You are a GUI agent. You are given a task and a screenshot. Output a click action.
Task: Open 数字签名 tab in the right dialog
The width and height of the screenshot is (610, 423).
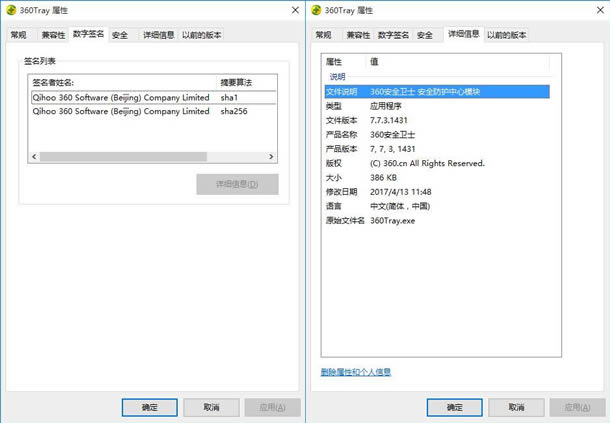click(x=389, y=35)
